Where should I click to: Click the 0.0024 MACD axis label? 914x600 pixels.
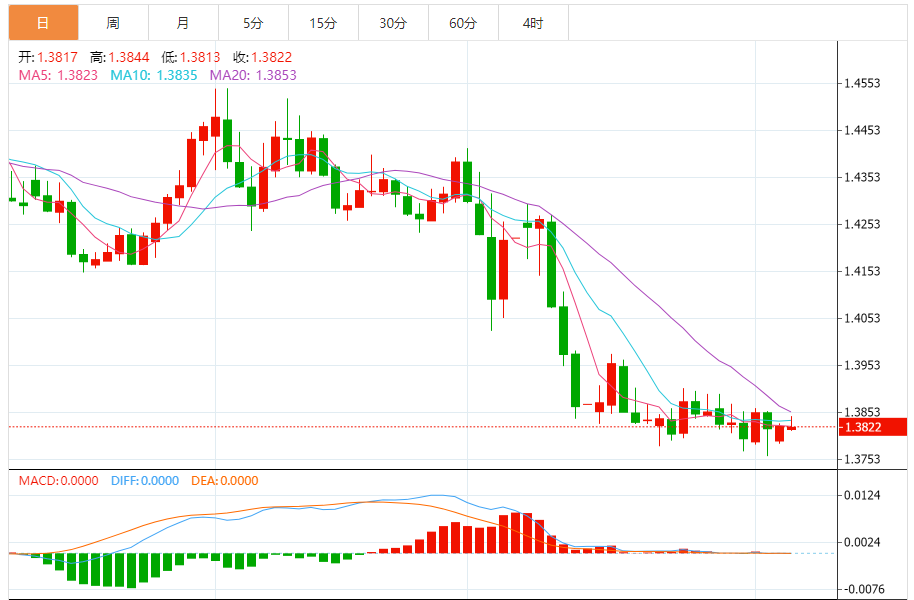pyautogui.click(x=862, y=542)
